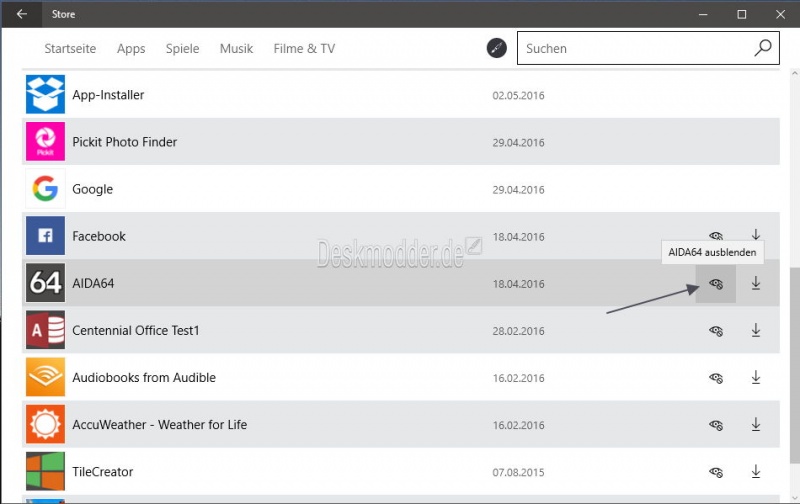Open the AIDA64 app icon
Image resolution: width=800 pixels, height=504 pixels.
pos(45,283)
